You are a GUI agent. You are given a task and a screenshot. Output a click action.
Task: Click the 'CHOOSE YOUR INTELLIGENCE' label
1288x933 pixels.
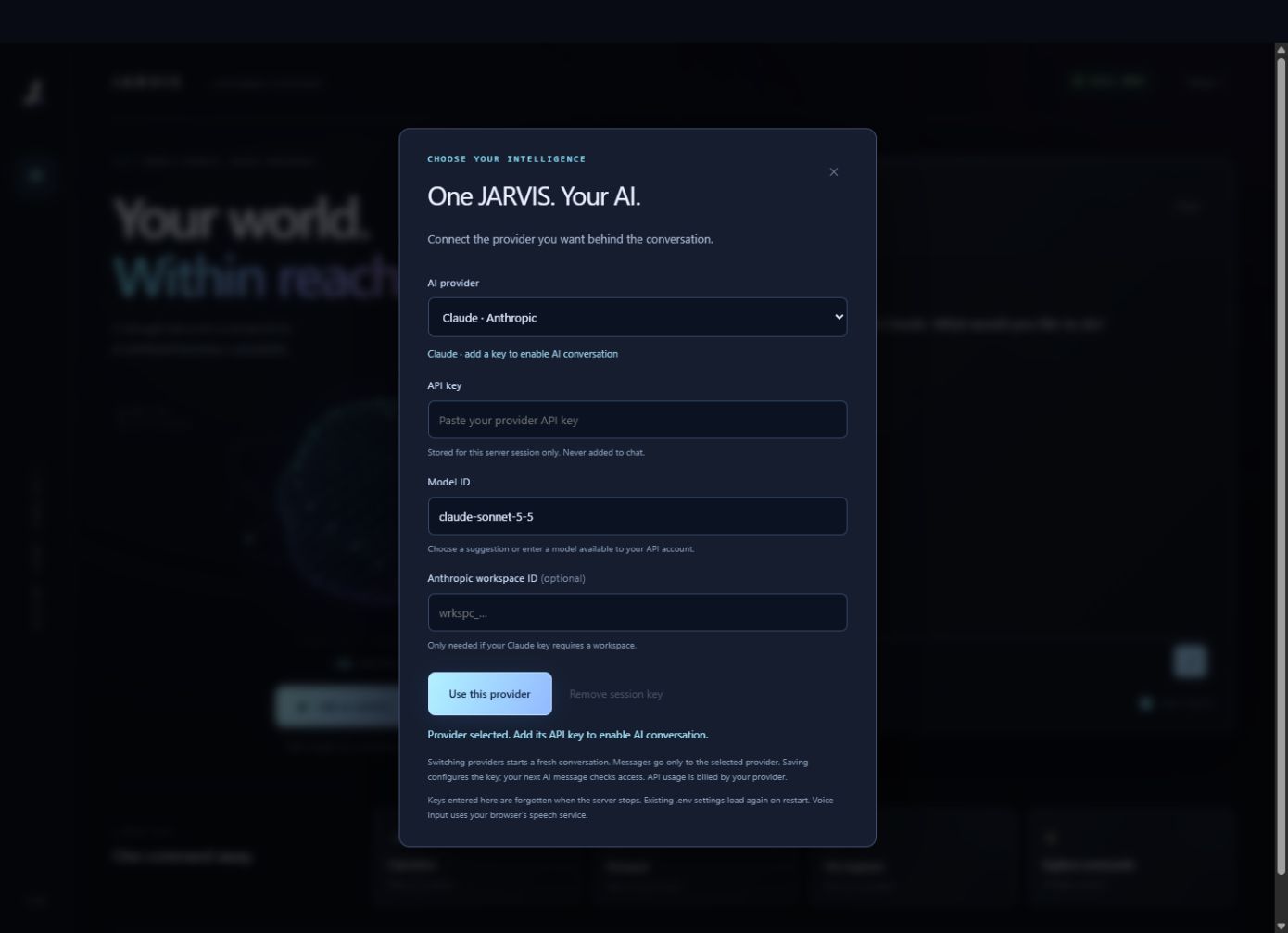coord(506,159)
